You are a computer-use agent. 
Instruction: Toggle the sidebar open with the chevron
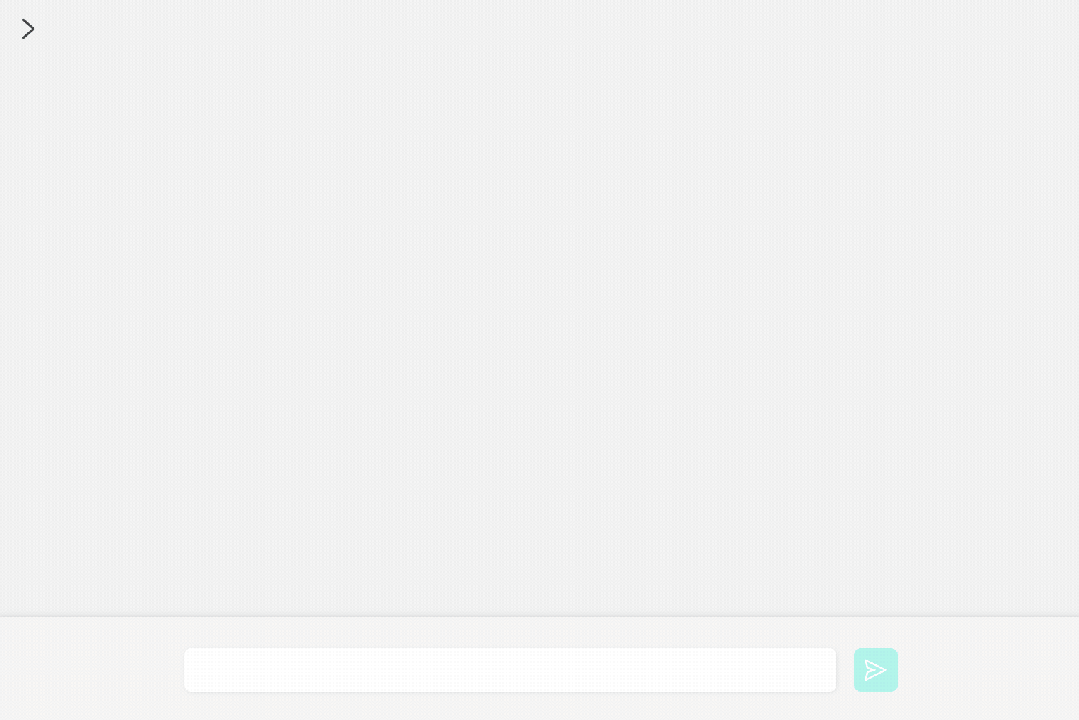tap(28, 29)
